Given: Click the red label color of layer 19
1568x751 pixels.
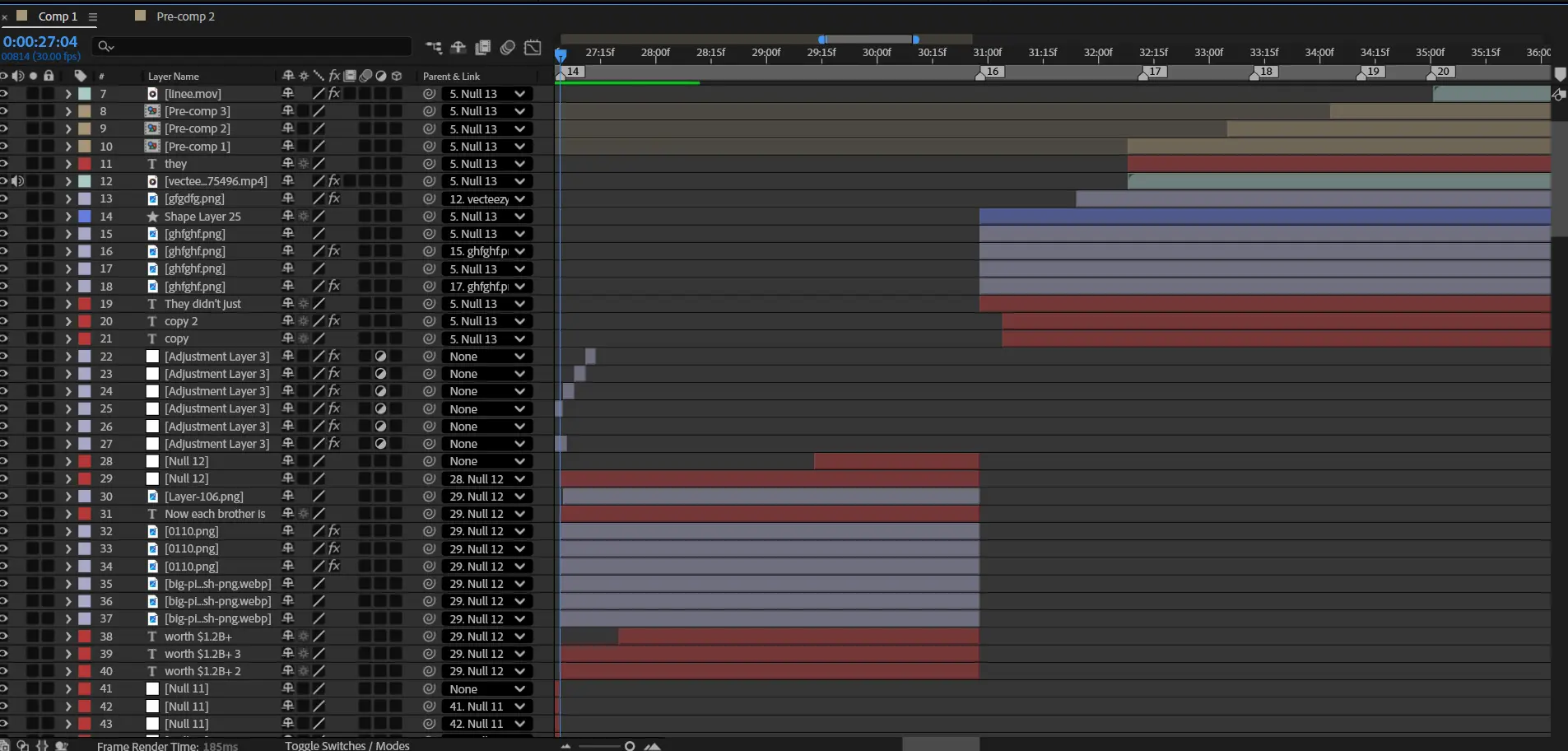Looking at the screenshot, I should pos(85,304).
